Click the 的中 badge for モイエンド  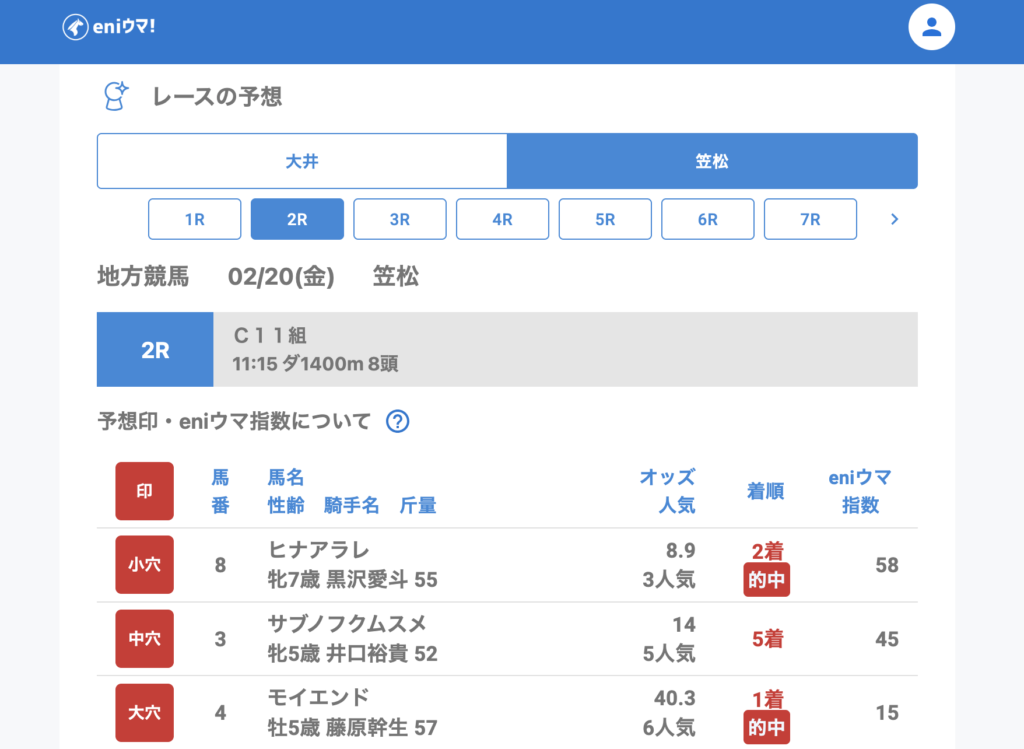[x=766, y=728]
